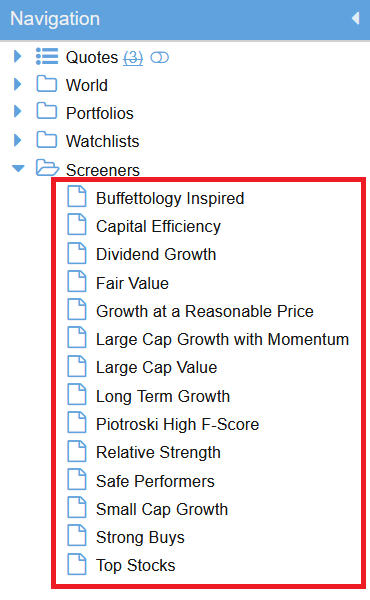The height and width of the screenshot is (600, 370).
Task: Click the Buffettology Inspired document icon
Action: click(77, 196)
